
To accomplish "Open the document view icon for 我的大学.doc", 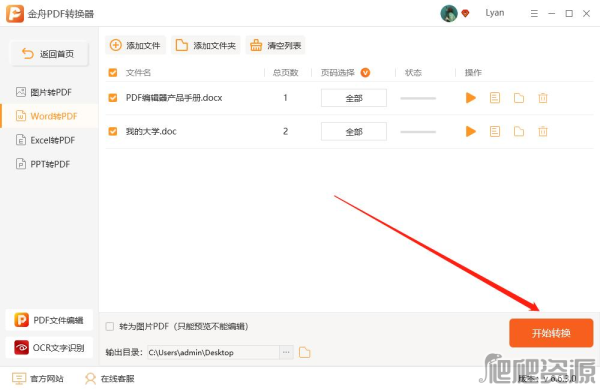I will [x=495, y=132].
